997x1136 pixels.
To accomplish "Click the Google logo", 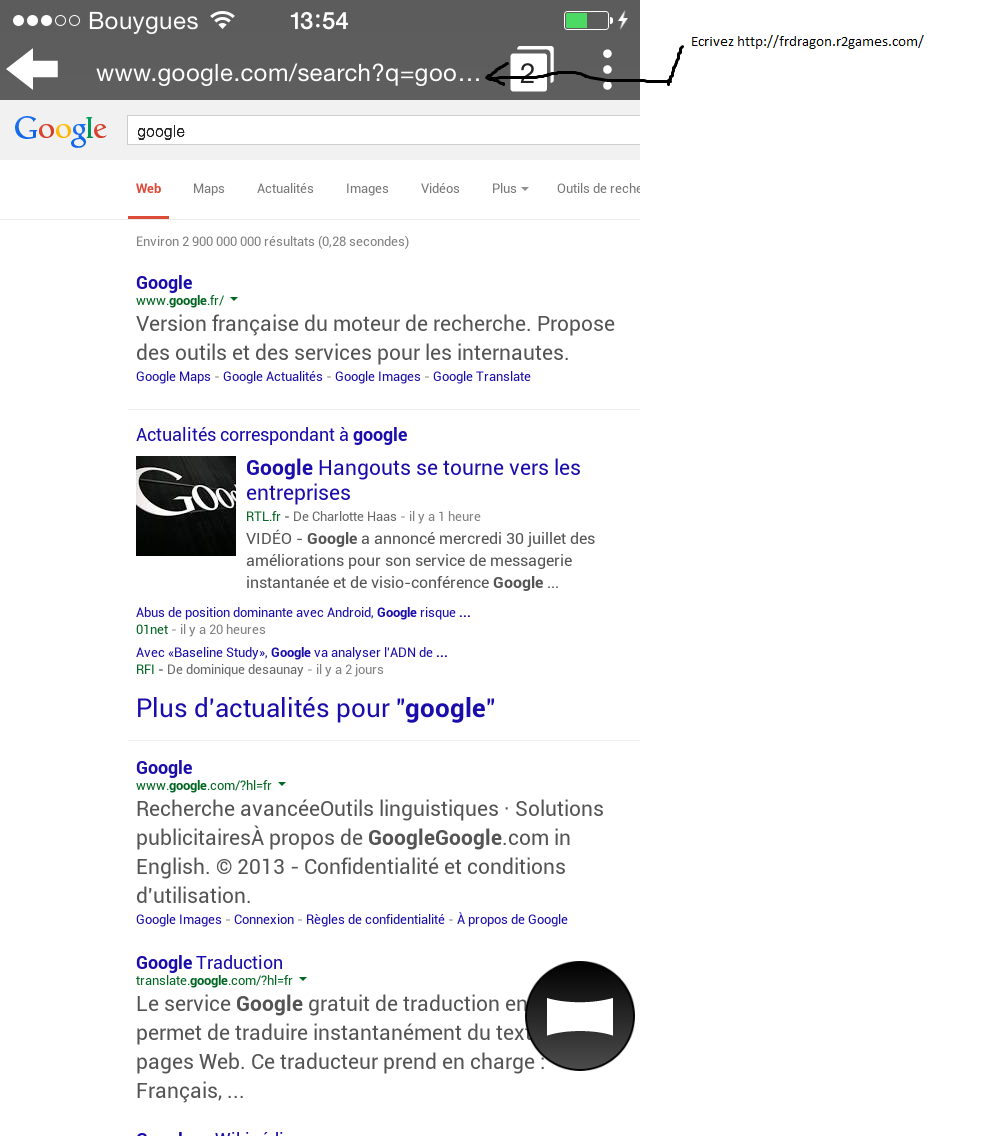I will [60, 131].
